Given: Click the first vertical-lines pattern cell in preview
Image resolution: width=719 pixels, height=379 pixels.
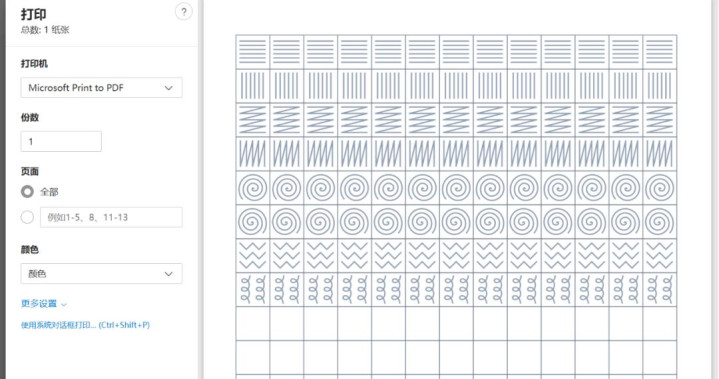Looking at the screenshot, I should pos(253,86).
